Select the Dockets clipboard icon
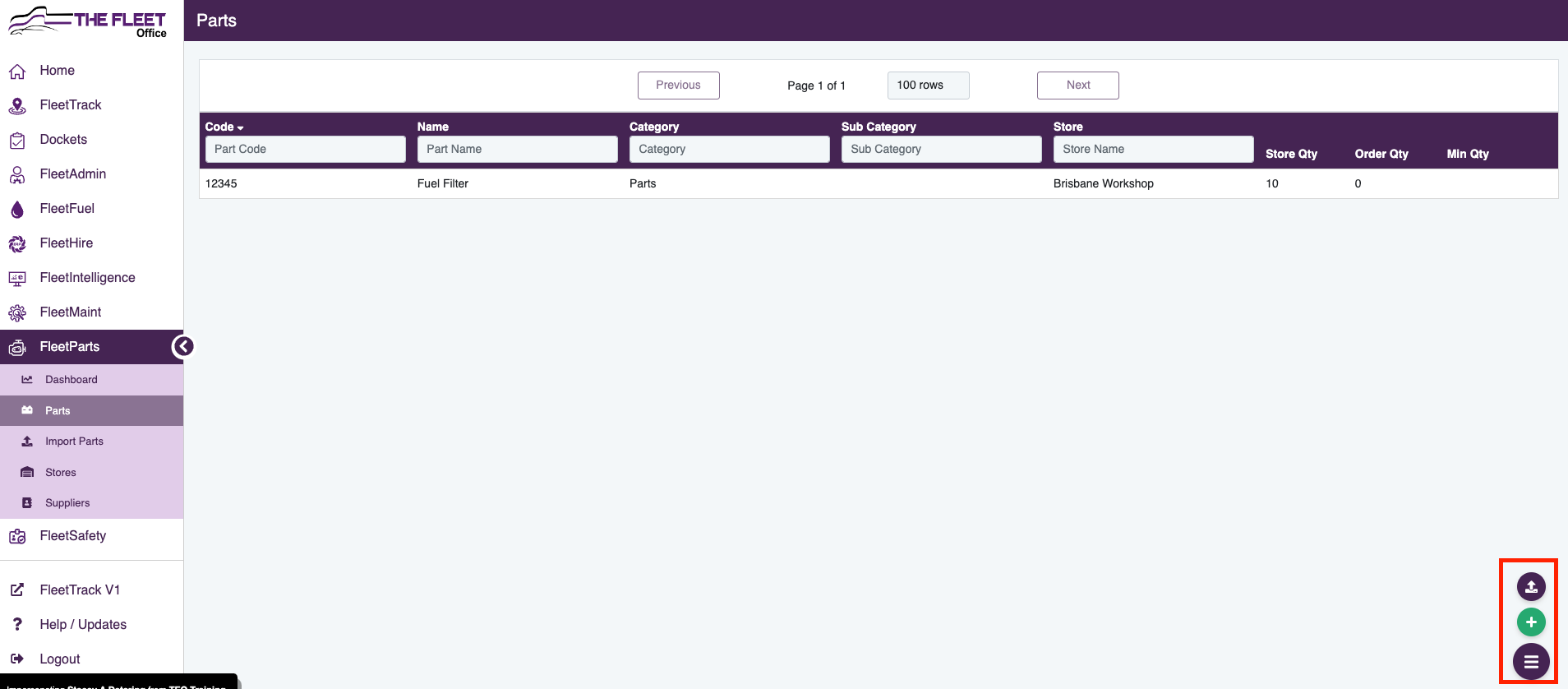Image resolution: width=1568 pixels, height=689 pixels. pos(17,140)
